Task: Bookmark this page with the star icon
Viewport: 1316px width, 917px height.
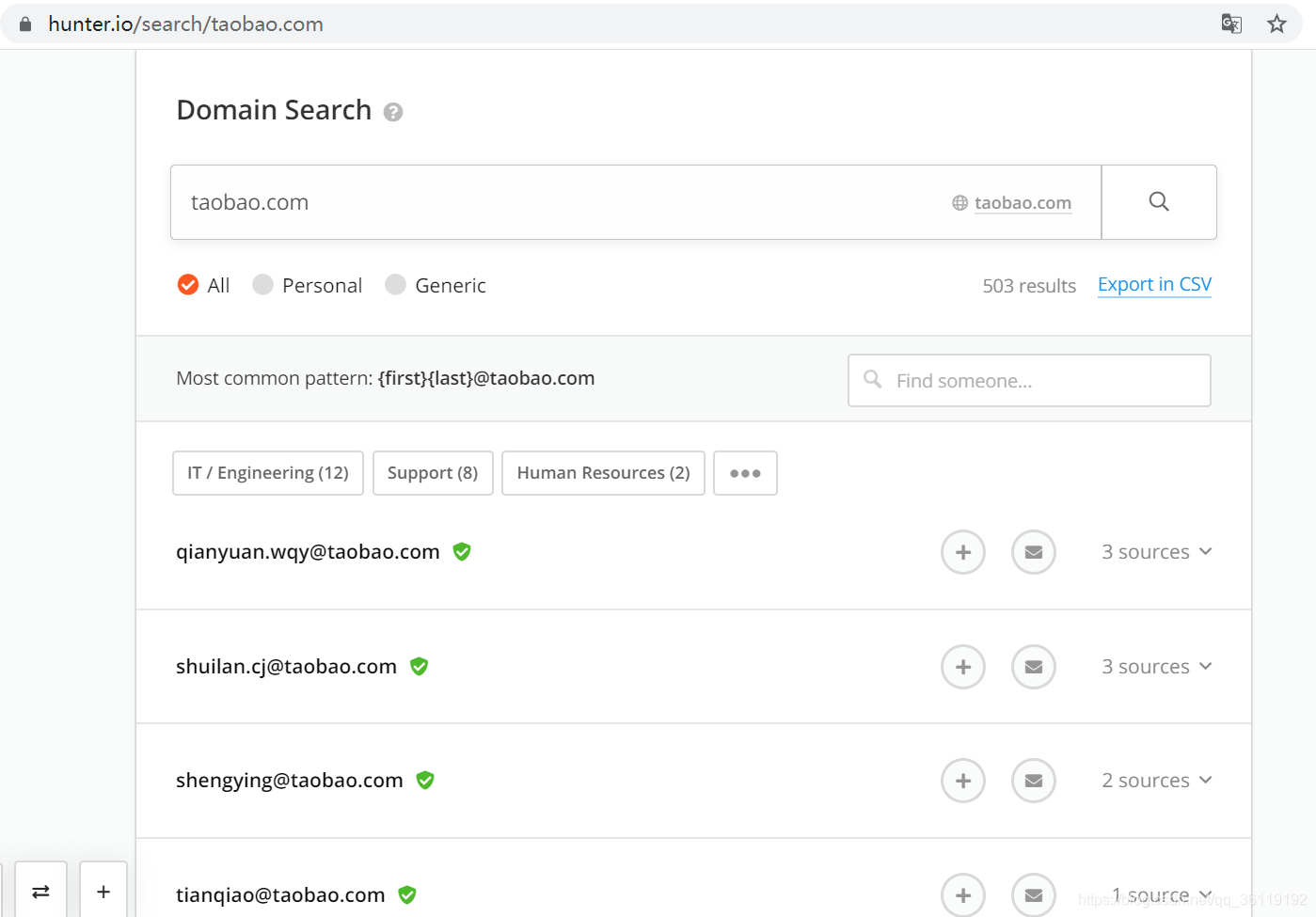Action: coord(1276,24)
